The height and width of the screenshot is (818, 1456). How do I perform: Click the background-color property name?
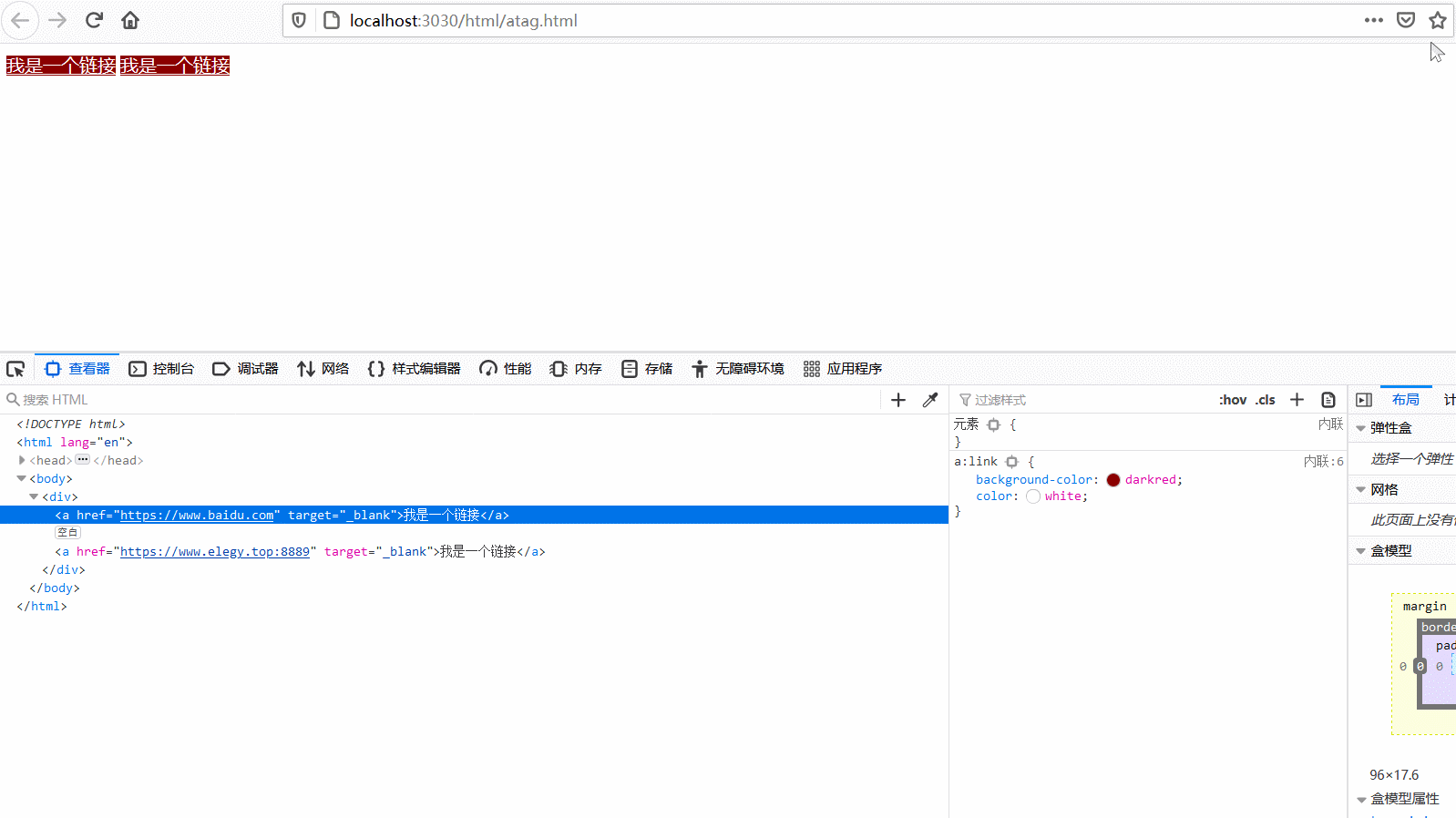(1034, 480)
